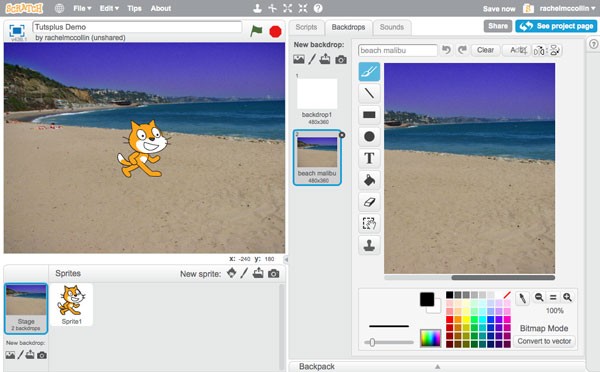Toggle full screen stage mode

click(x=17, y=31)
